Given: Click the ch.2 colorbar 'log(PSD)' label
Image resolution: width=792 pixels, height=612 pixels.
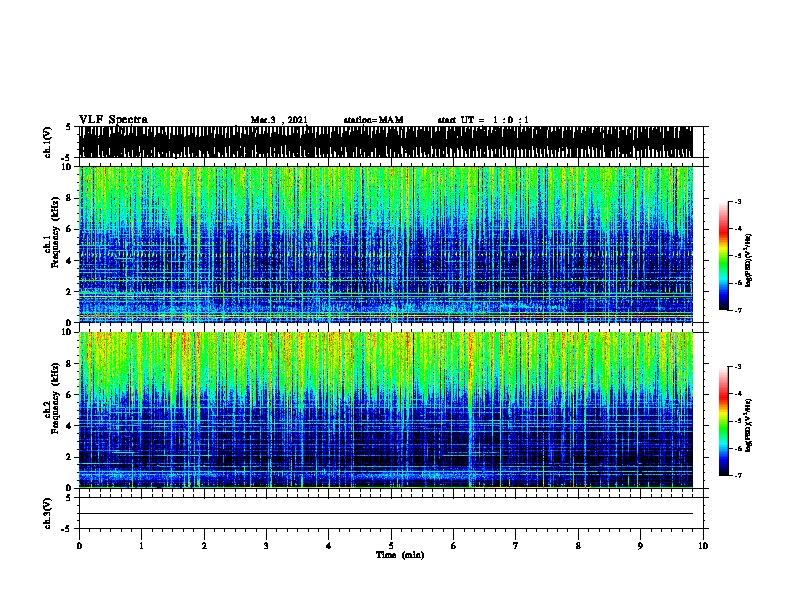Looking at the screenshot, I should click(749, 425).
